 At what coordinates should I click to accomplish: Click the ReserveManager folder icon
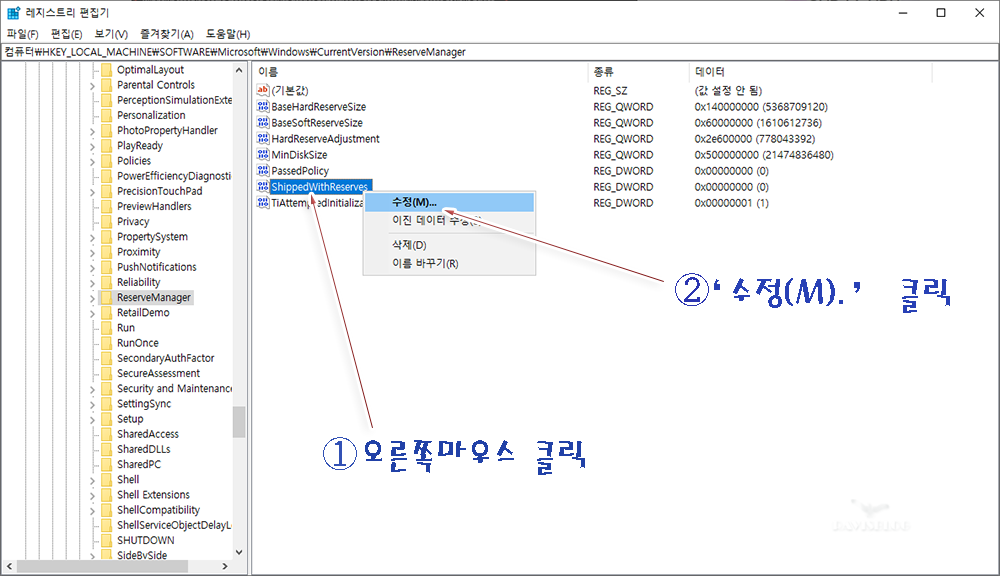coord(107,297)
